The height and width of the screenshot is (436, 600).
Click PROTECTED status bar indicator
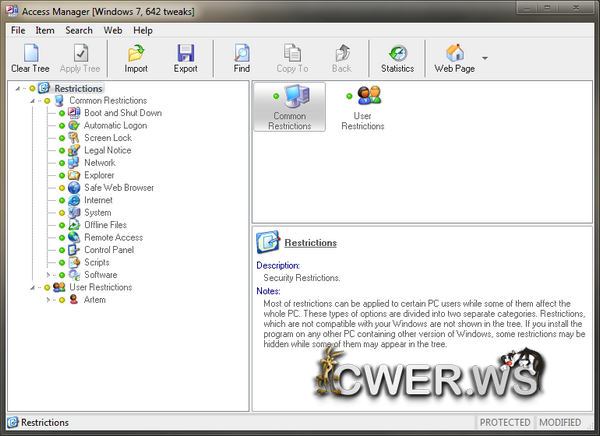505,422
